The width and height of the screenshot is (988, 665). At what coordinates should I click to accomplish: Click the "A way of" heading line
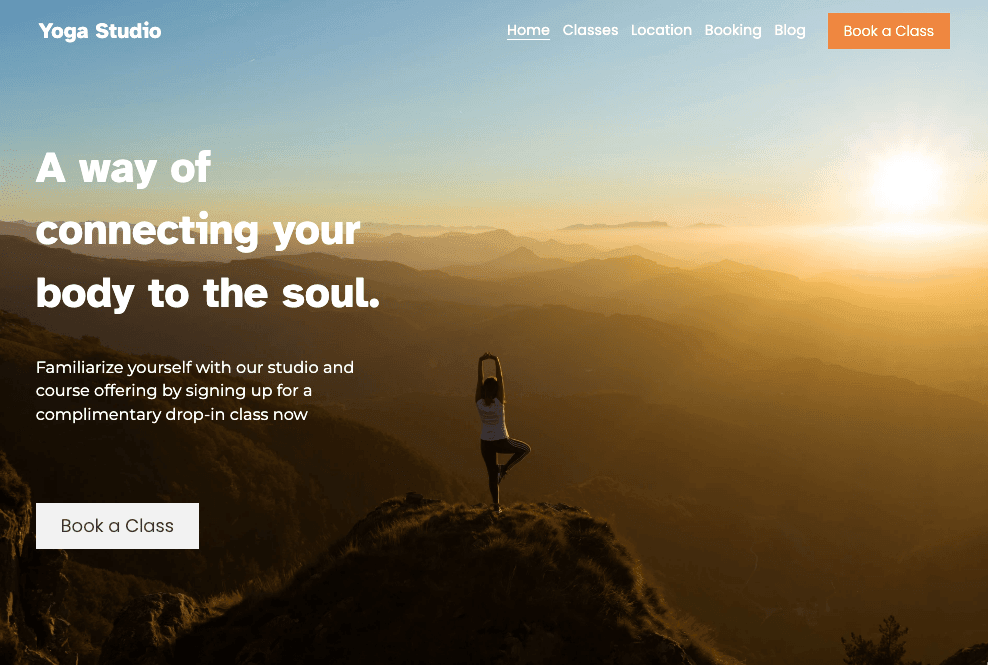tap(124, 168)
